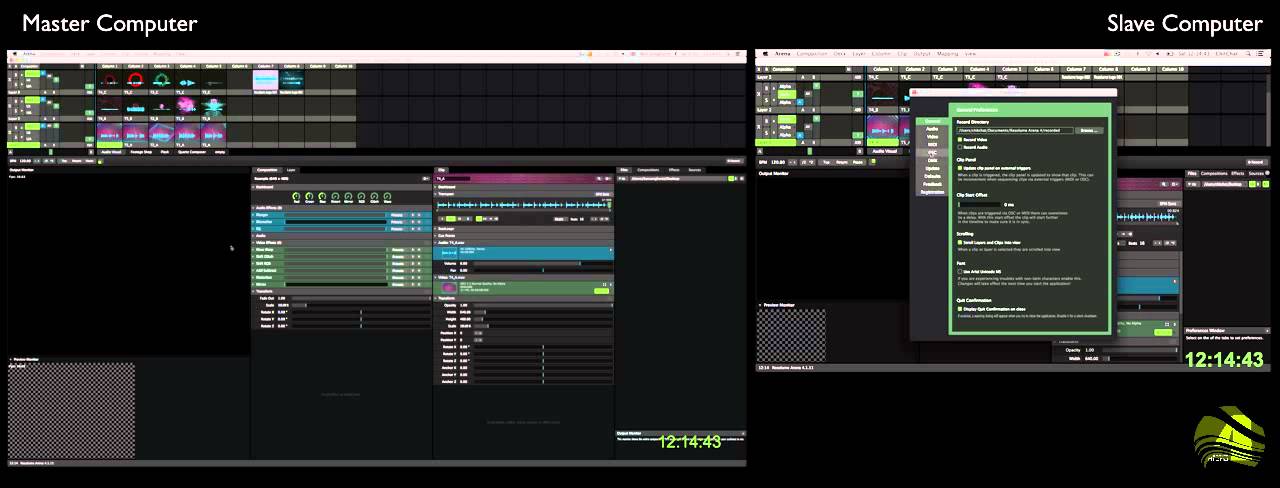Collapse Composition Dashboard section on Master
Image resolution: width=1280 pixels, height=488 pixels.
click(254, 186)
